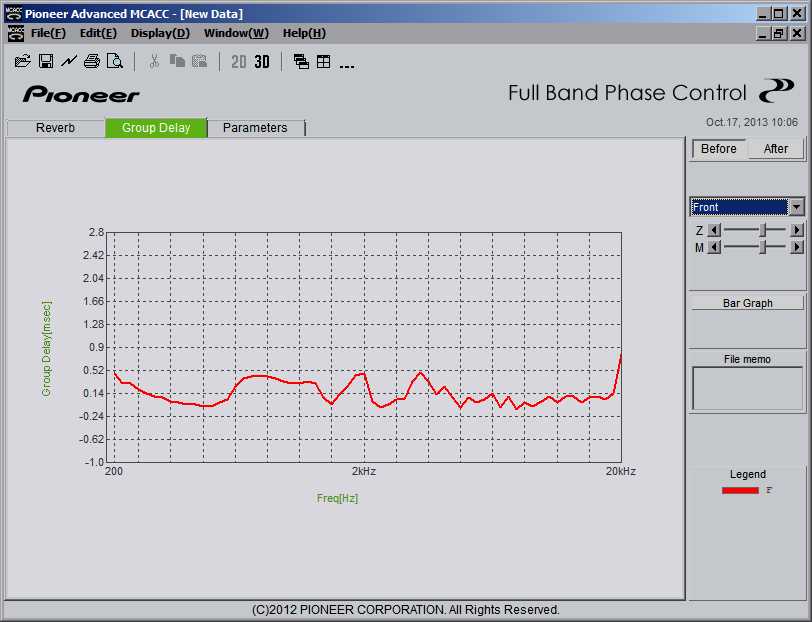Click the Group Delay[msec] axis title
This screenshot has height=622, width=812.
click(x=46, y=349)
